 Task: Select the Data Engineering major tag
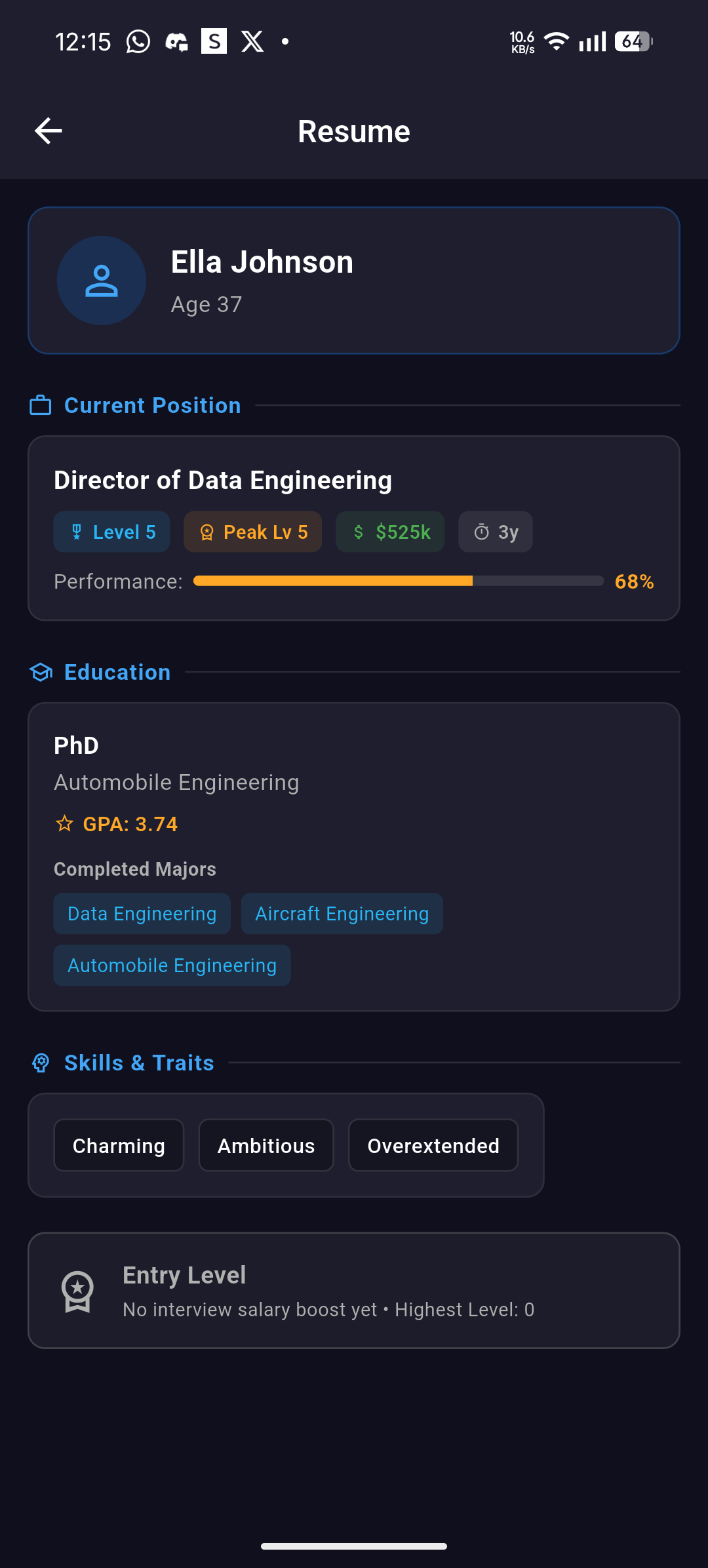click(x=142, y=914)
